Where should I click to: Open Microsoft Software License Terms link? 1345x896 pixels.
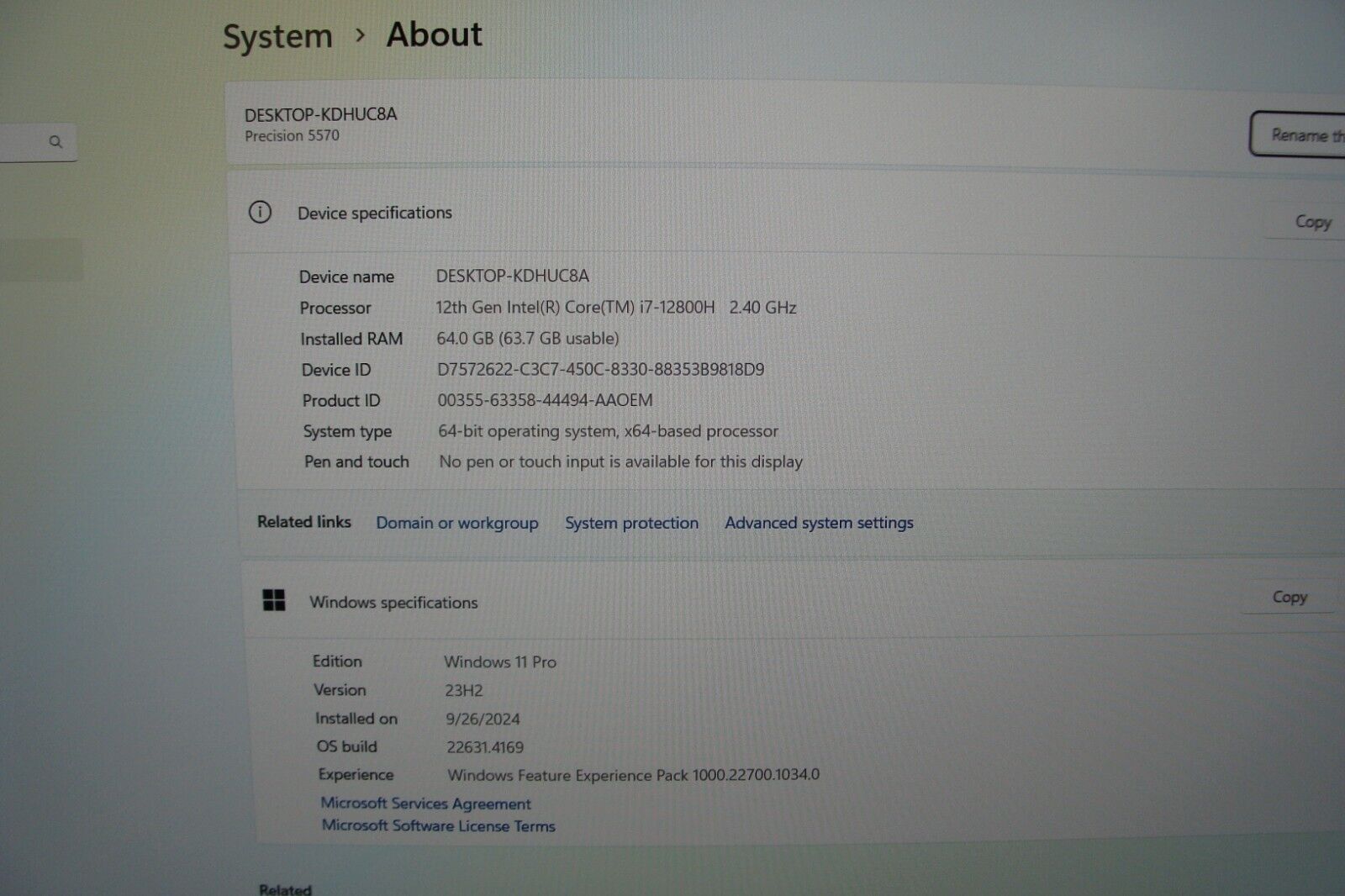438,825
